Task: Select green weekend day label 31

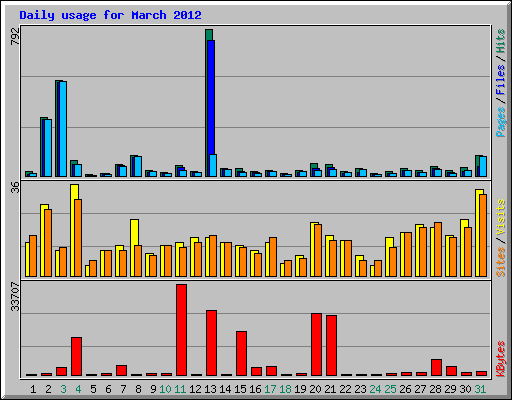Action: [480, 389]
